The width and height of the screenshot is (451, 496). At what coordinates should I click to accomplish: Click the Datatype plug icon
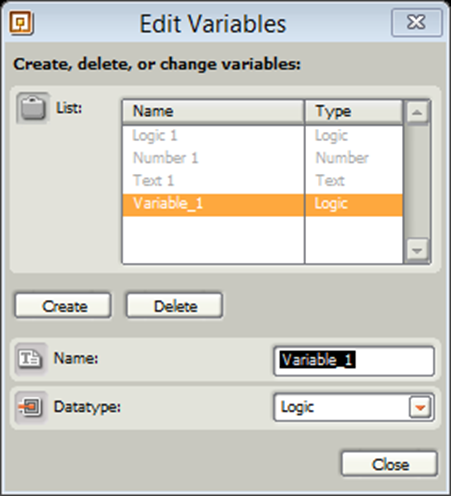coord(31,407)
